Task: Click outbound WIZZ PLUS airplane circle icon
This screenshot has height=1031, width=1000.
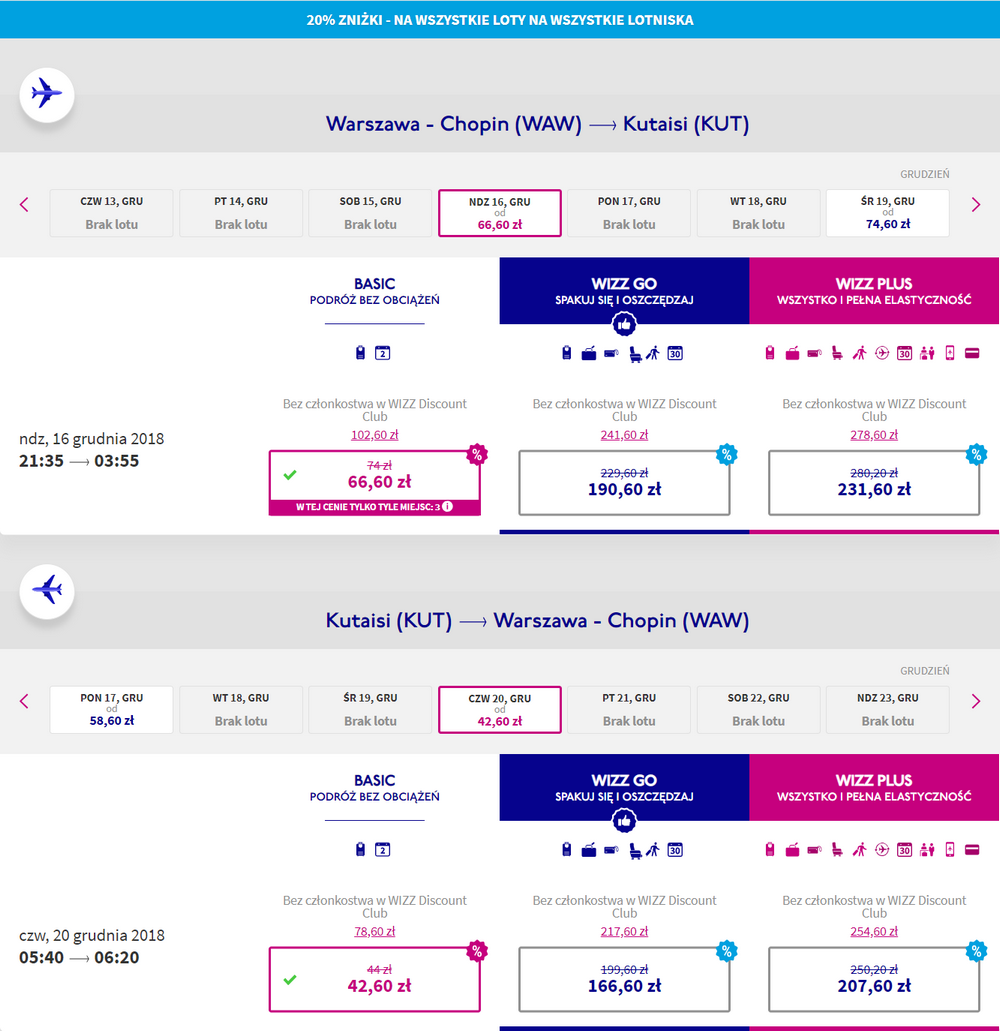Action: [x=882, y=354]
